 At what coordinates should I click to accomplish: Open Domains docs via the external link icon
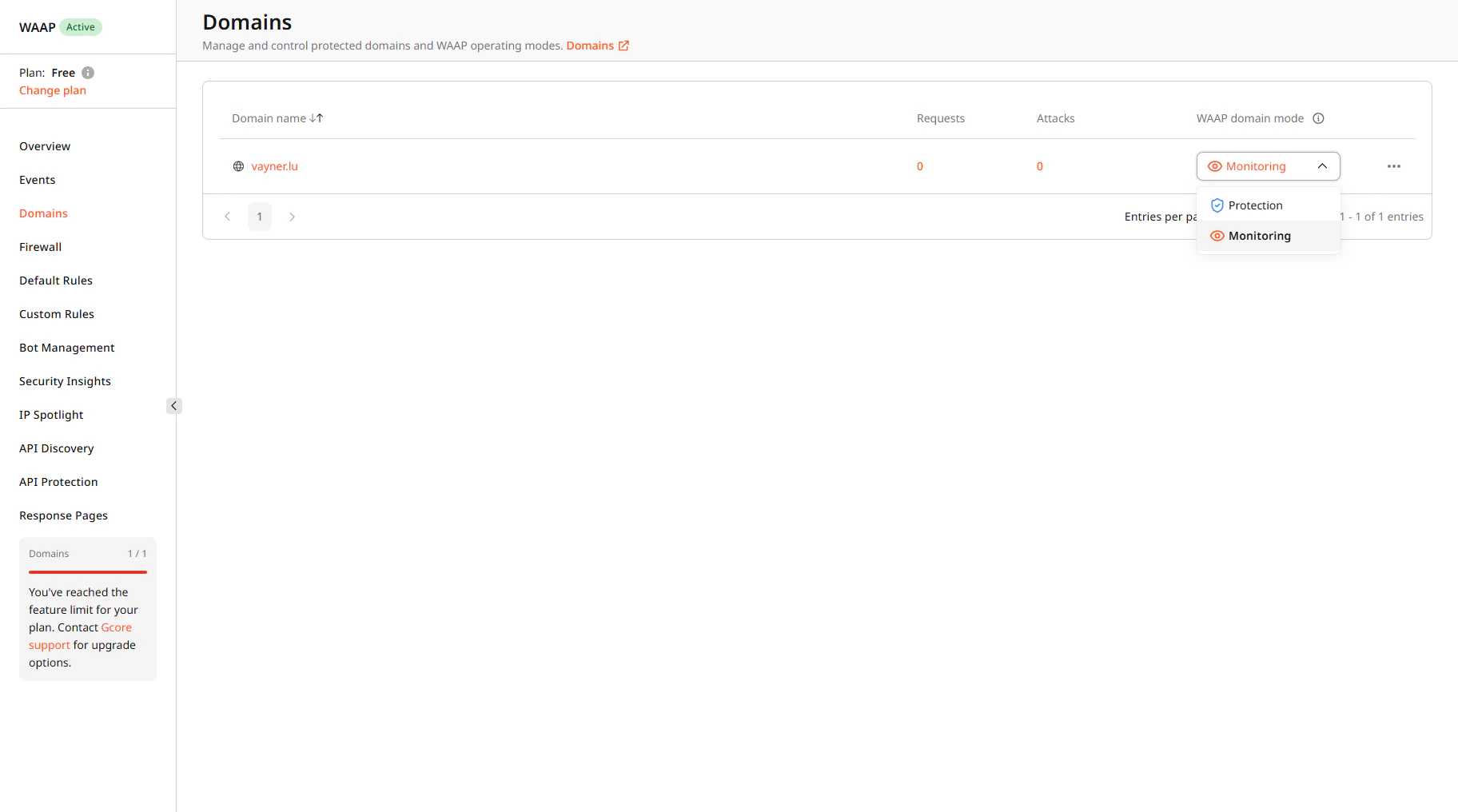click(624, 45)
